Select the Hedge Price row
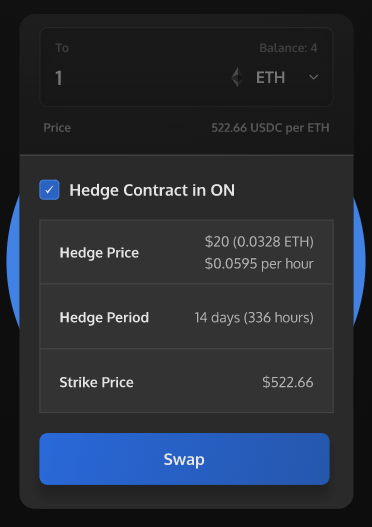372x527 pixels. [x=187, y=252]
